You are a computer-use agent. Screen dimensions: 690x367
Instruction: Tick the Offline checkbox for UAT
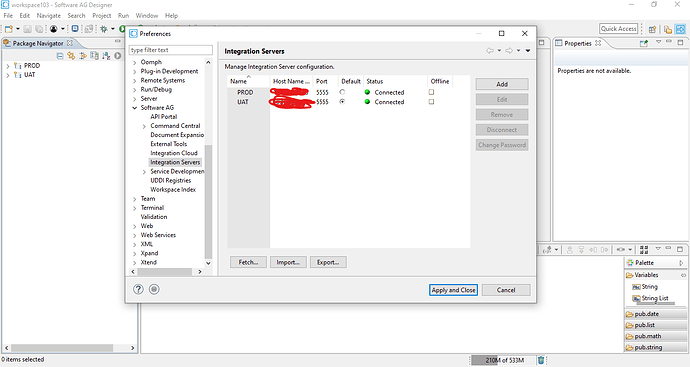coord(431,102)
